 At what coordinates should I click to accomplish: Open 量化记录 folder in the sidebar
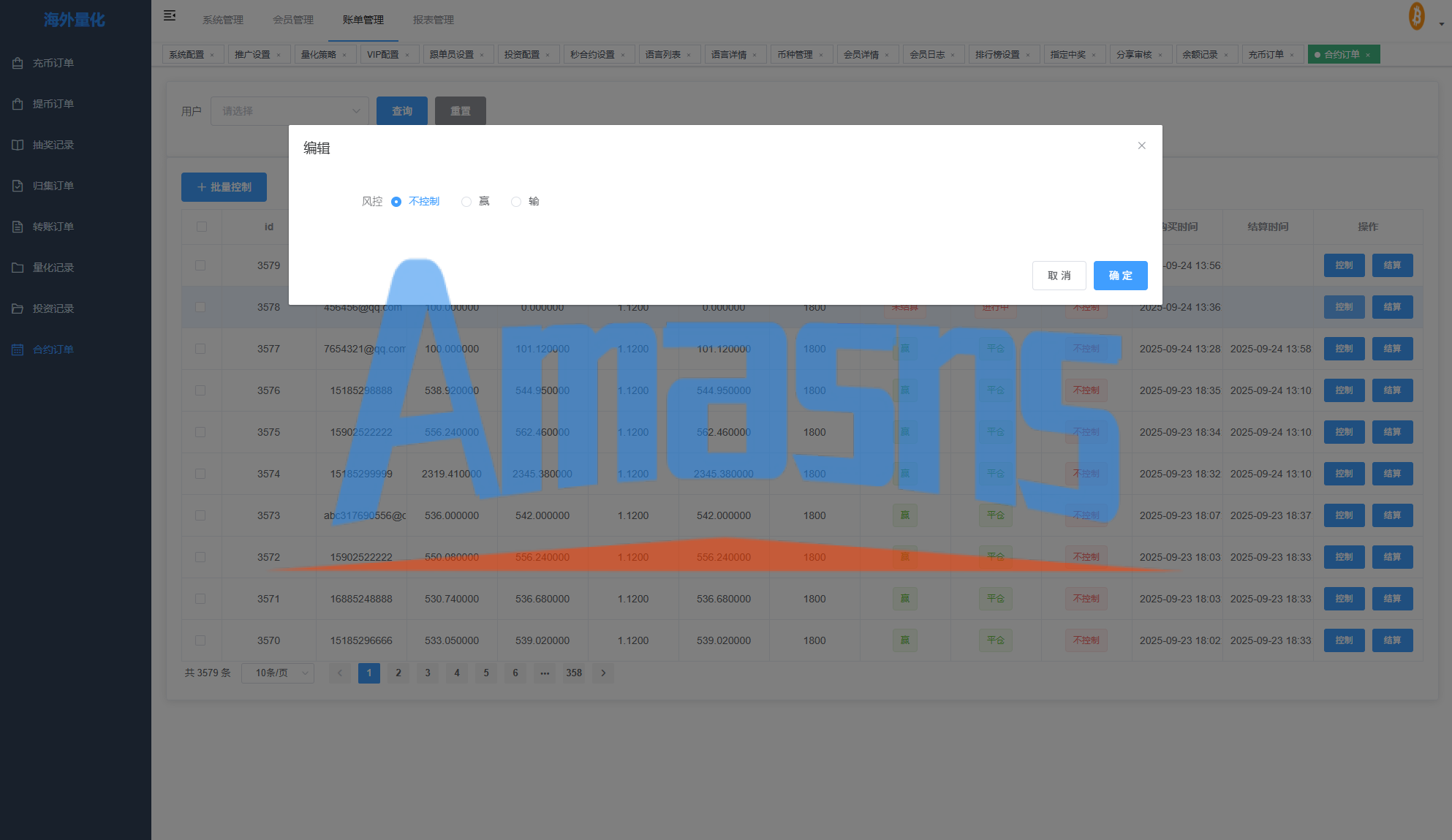pos(53,268)
